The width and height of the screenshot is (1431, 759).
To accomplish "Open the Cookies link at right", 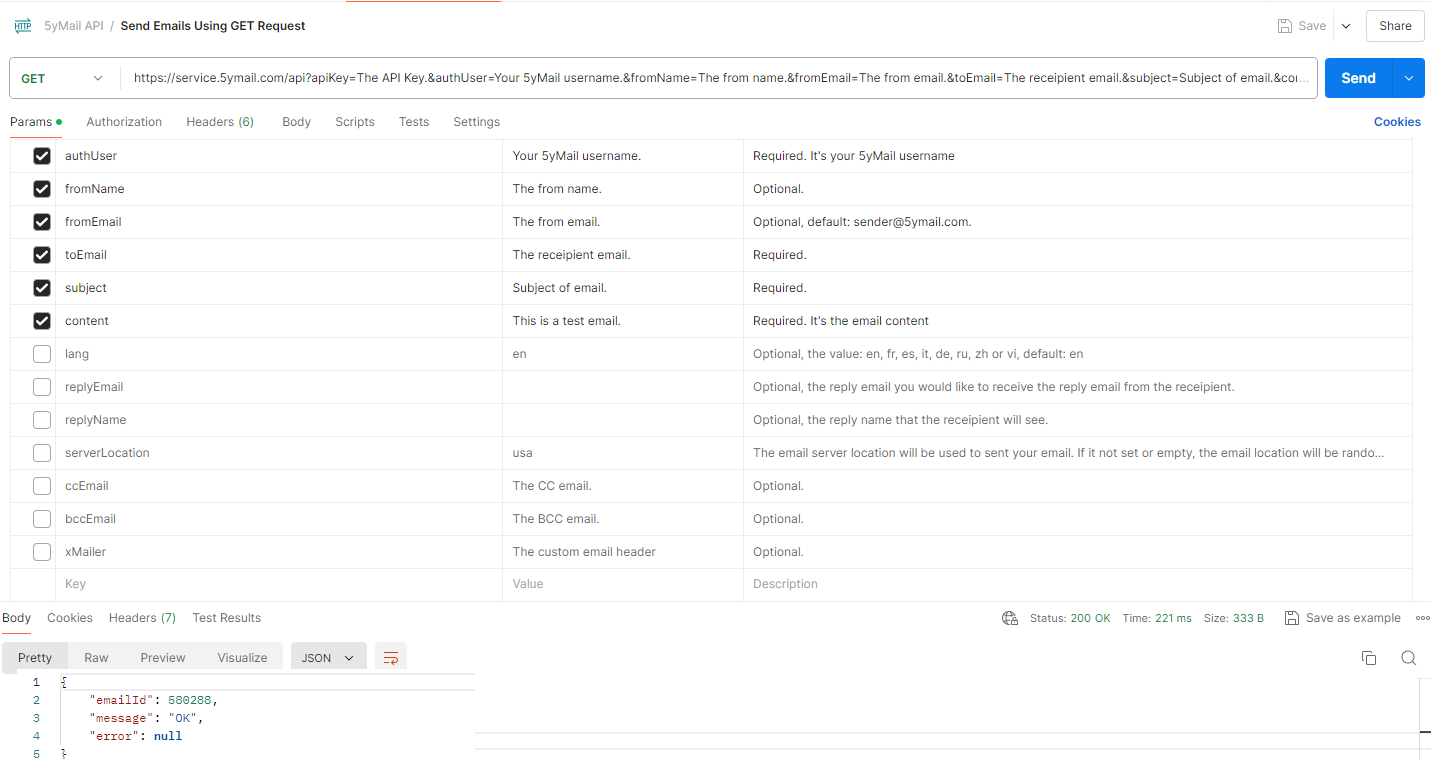I will (x=1397, y=122).
